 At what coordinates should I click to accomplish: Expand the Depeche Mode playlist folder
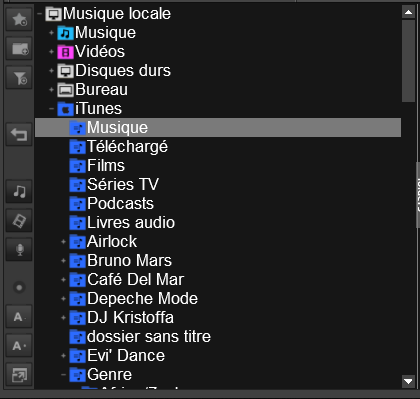pos(63,299)
